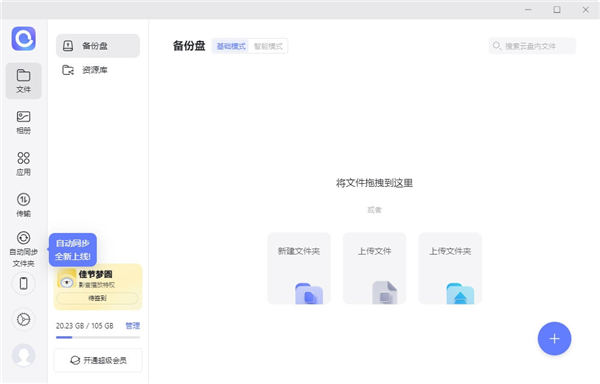Click the 管理 storage link
Image resolution: width=600 pixels, height=384 pixels.
[133, 326]
